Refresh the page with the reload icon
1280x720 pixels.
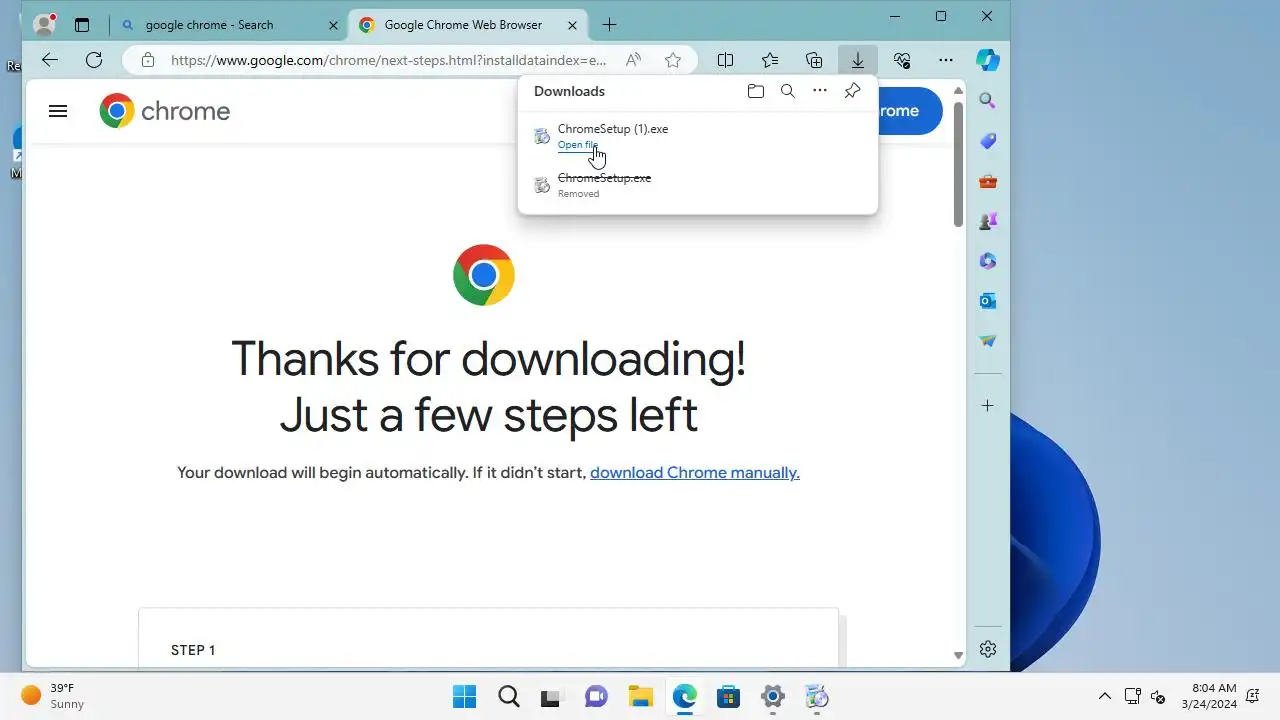click(94, 60)
